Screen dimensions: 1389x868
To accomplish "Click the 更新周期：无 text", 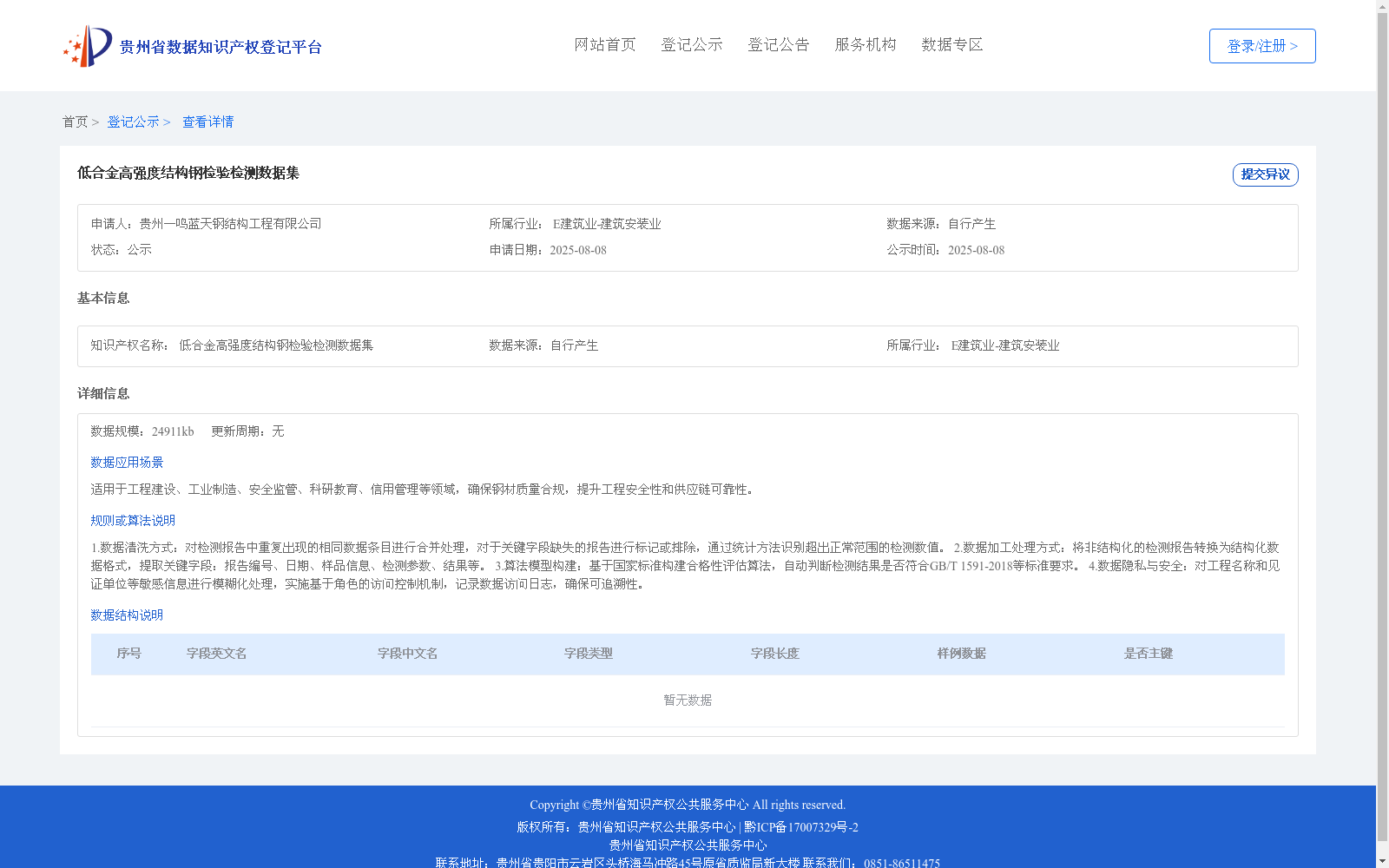I will 247,431.
